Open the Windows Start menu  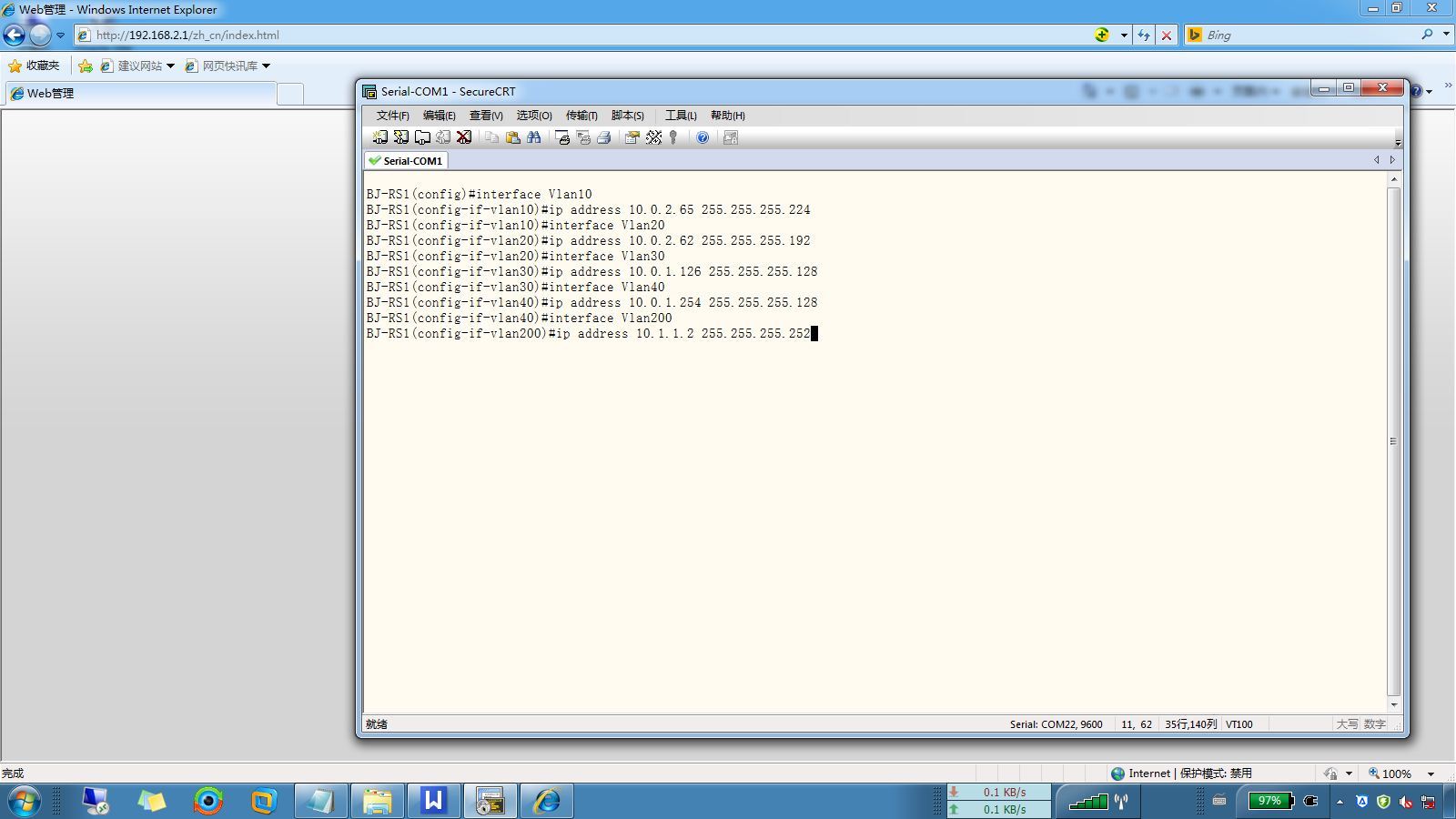25,801
